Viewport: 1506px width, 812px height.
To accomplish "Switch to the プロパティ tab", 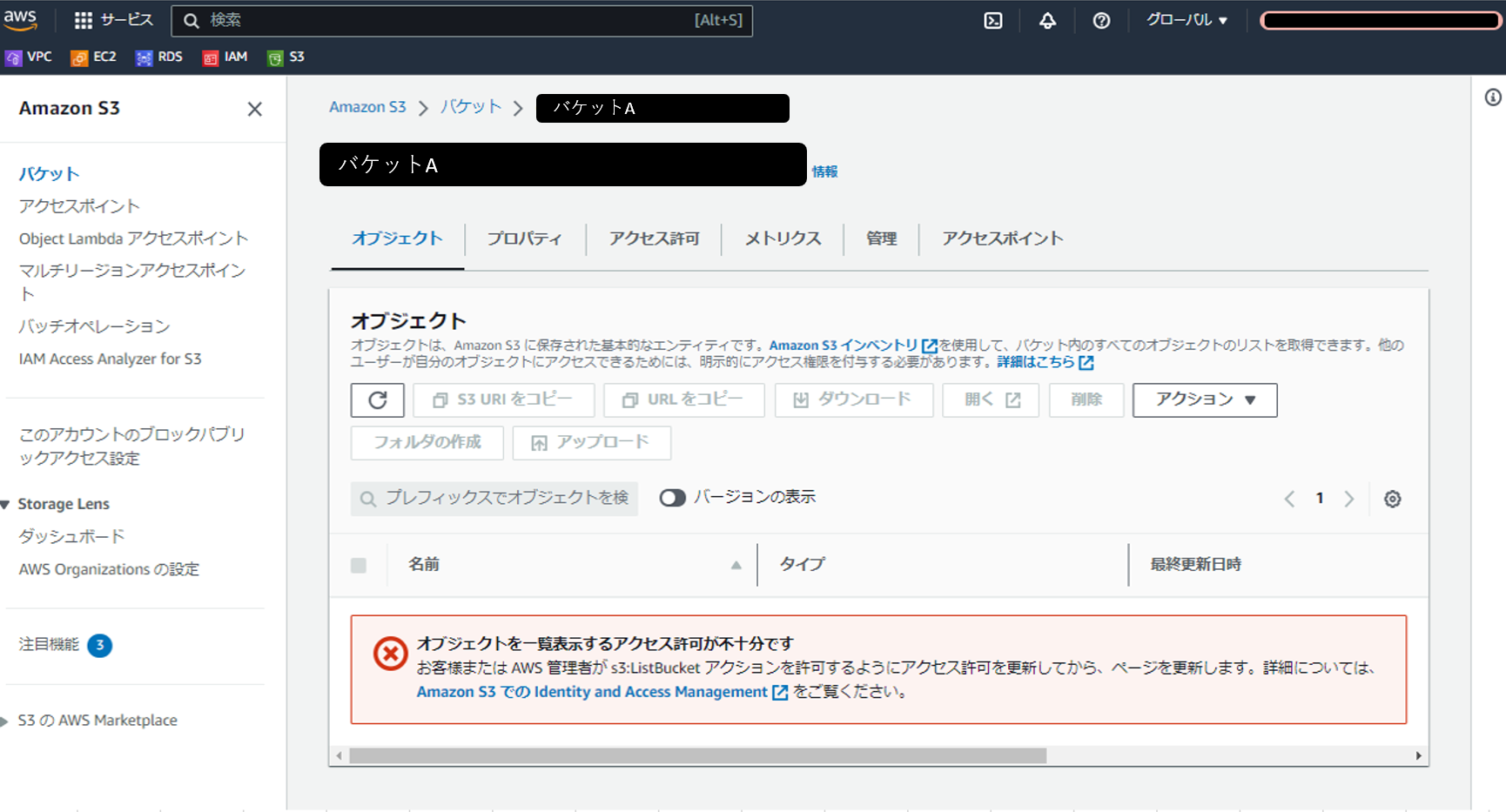I will 525,238.
